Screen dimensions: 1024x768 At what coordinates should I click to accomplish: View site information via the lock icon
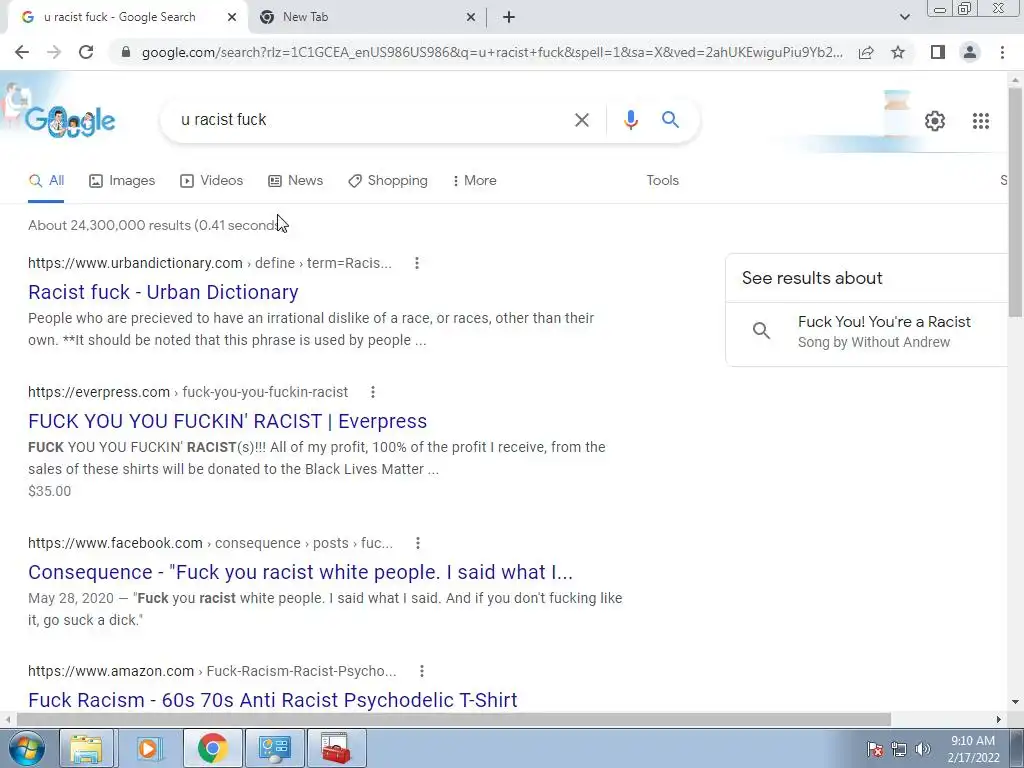pos(126,52)
